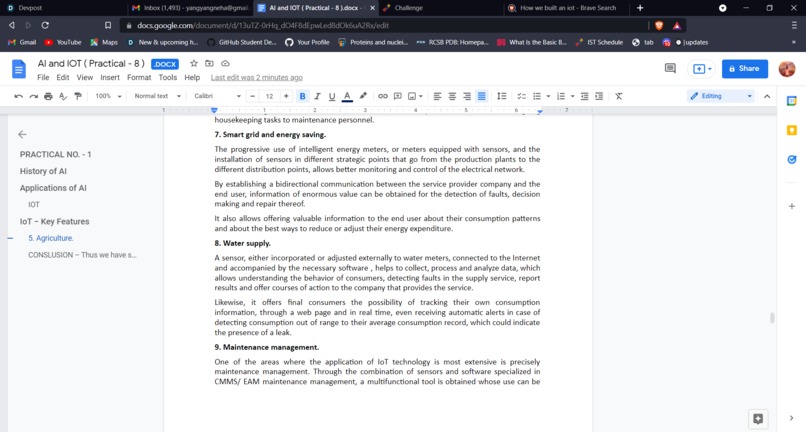Jump to History of AI in outline
The width and height of the screenshot is (806, 432).
[43, 171]
